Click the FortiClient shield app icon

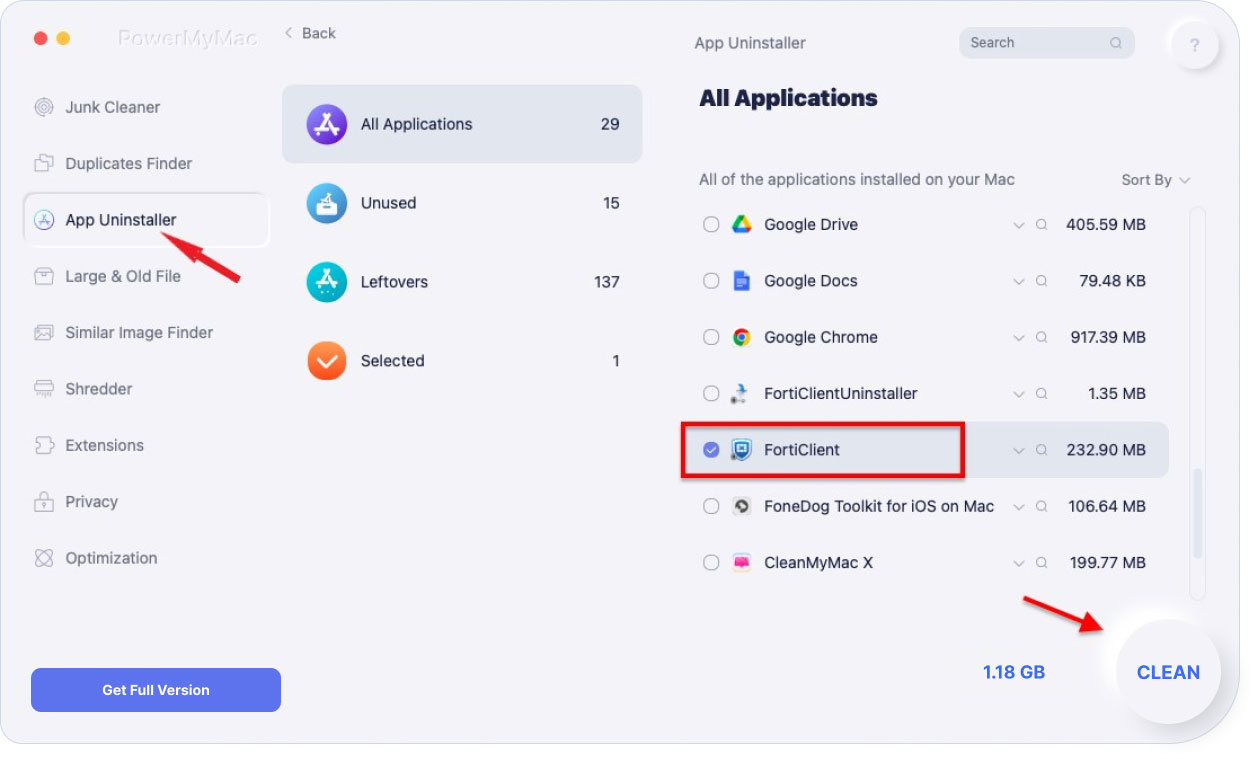[x=741, y=450]
